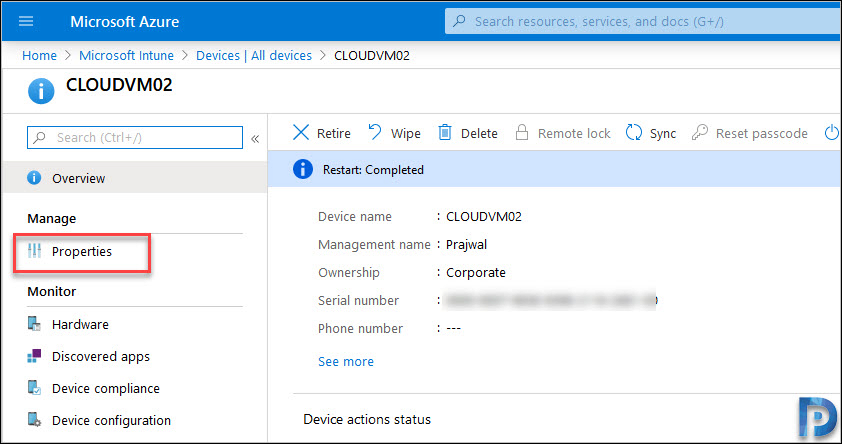Click the power icon at toolbar end
The width and height of the screenshot is (842, 444).
click(x=832, y=132)
